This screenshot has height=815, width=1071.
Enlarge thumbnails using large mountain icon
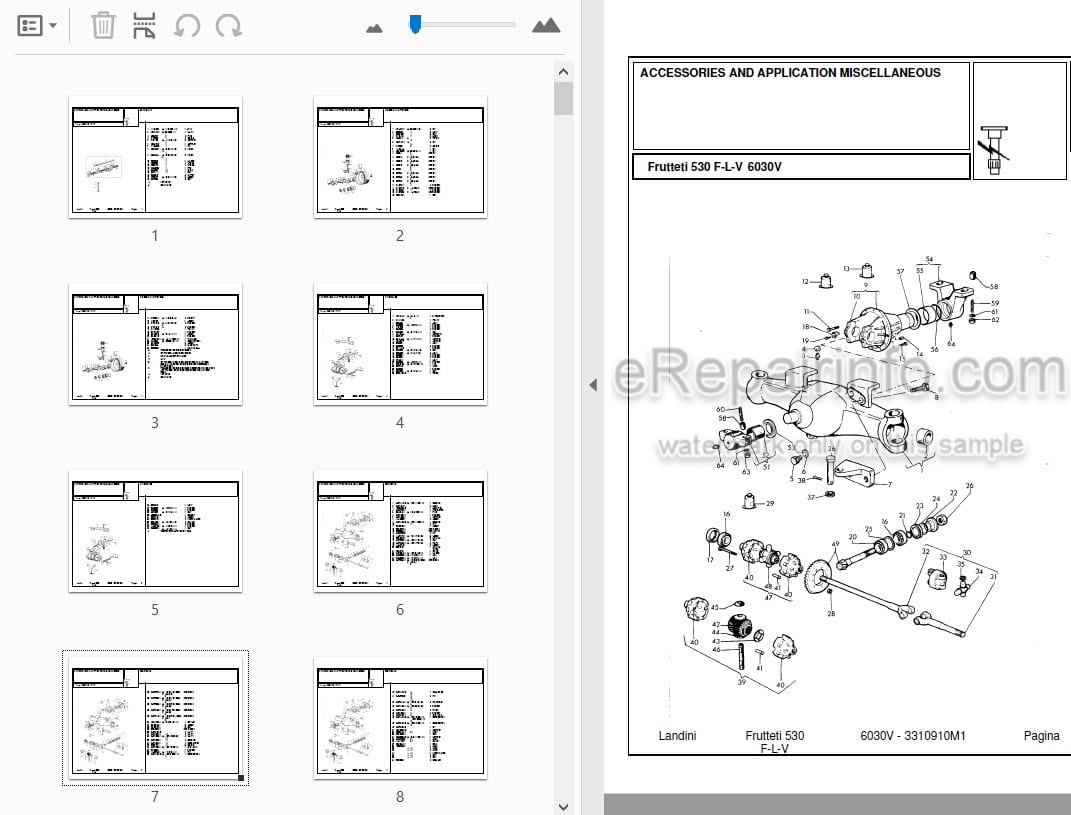coord(546,26)
